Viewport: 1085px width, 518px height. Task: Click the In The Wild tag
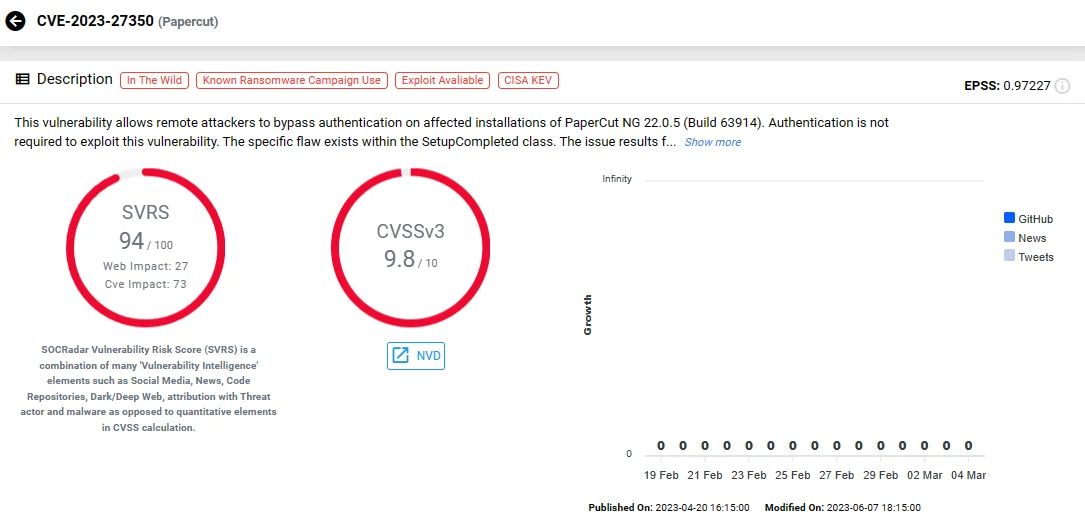point(155,80)
